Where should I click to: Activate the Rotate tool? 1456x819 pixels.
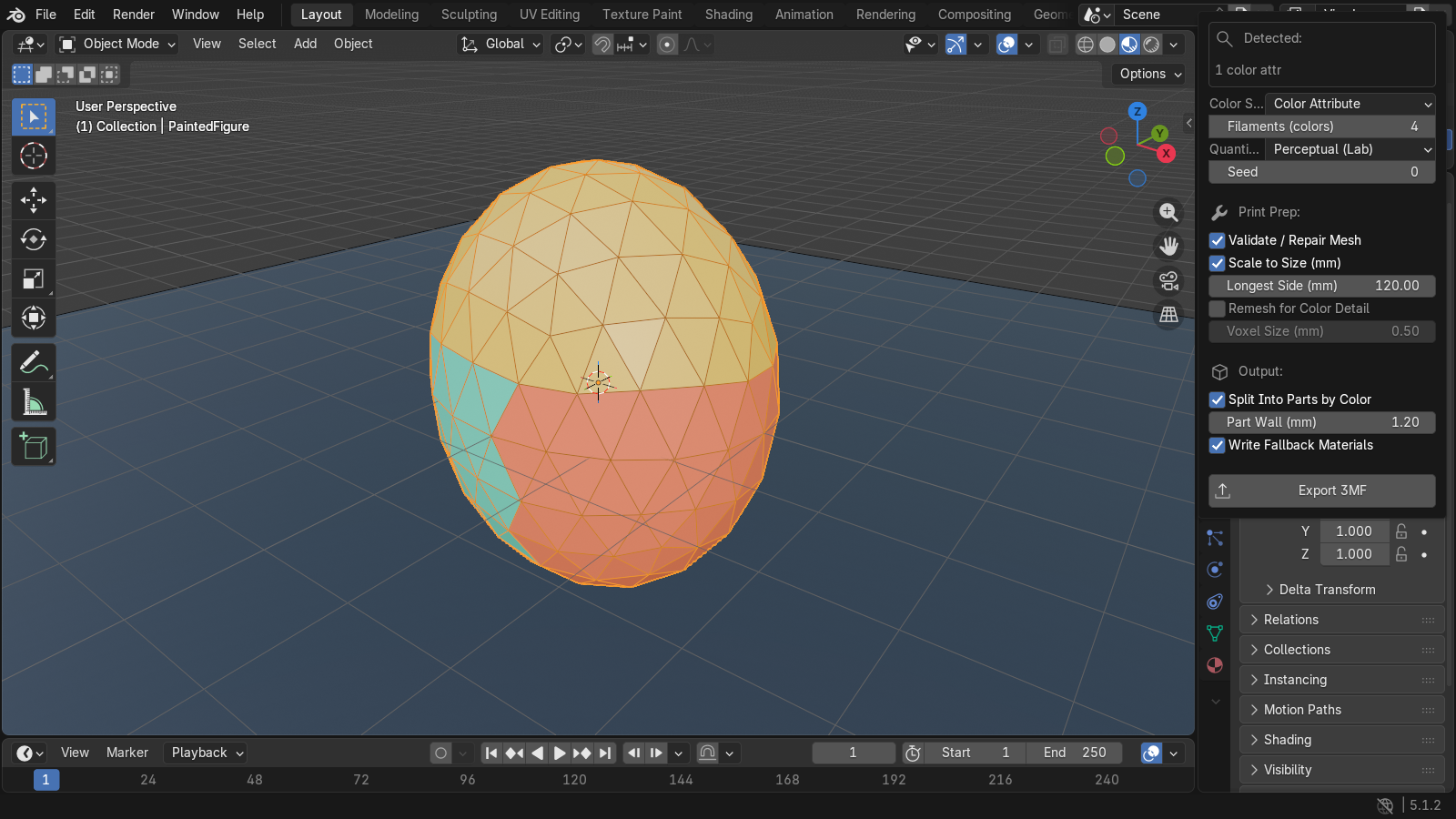click(34, 239)
